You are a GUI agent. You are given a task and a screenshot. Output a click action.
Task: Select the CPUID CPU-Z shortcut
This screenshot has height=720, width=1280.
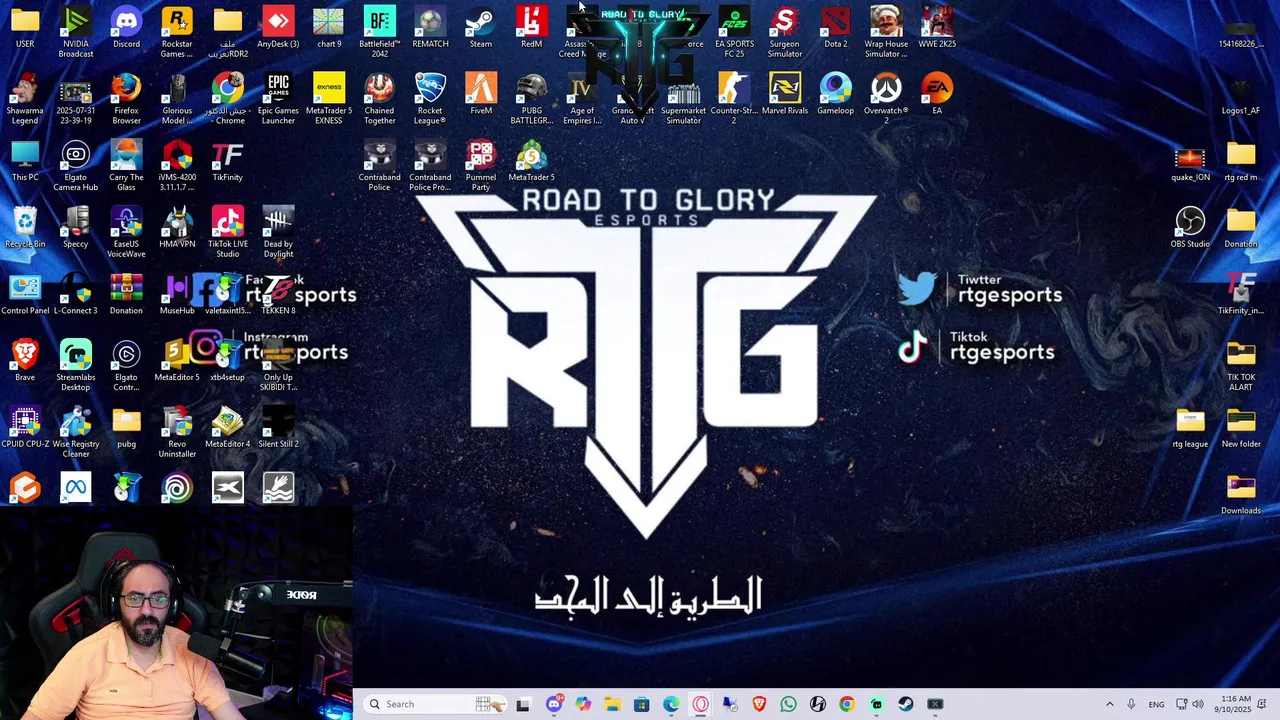pyautogui.click(x=25, y=428)
